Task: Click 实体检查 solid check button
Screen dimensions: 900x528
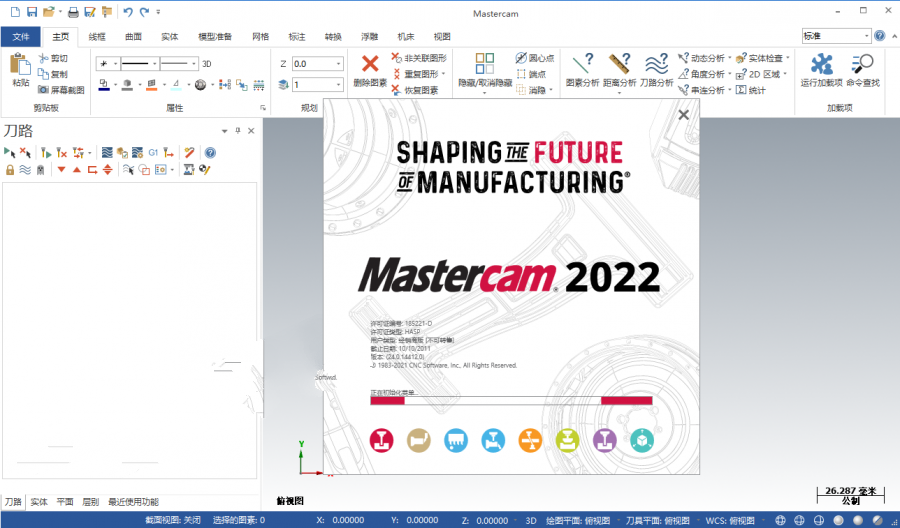Action: [759, 58]
